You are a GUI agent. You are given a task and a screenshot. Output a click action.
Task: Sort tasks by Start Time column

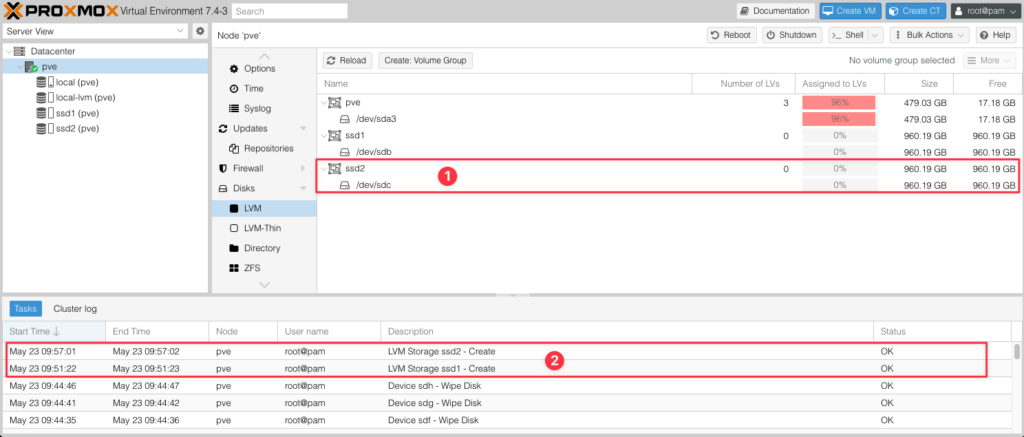pos(54,332)
